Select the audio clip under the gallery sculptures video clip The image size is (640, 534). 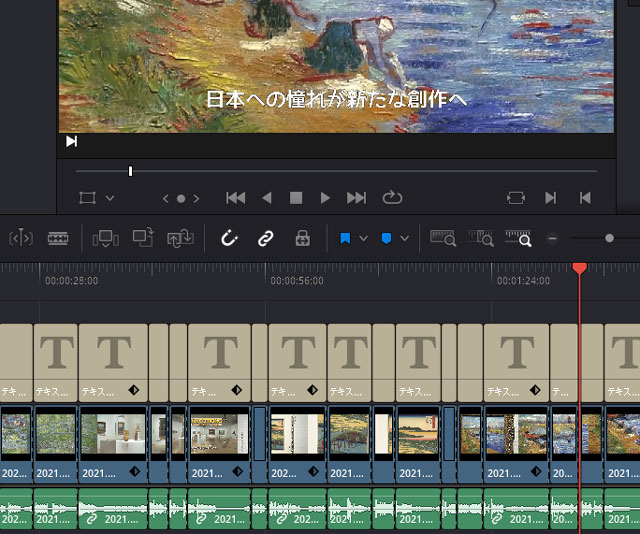point(113,509)
